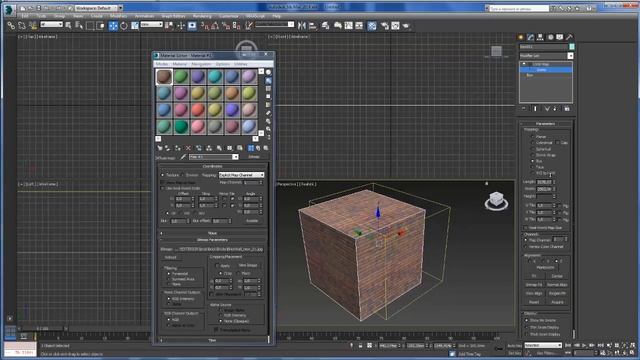Click the Acquire button
640x360 pixels.
[557, 302]
